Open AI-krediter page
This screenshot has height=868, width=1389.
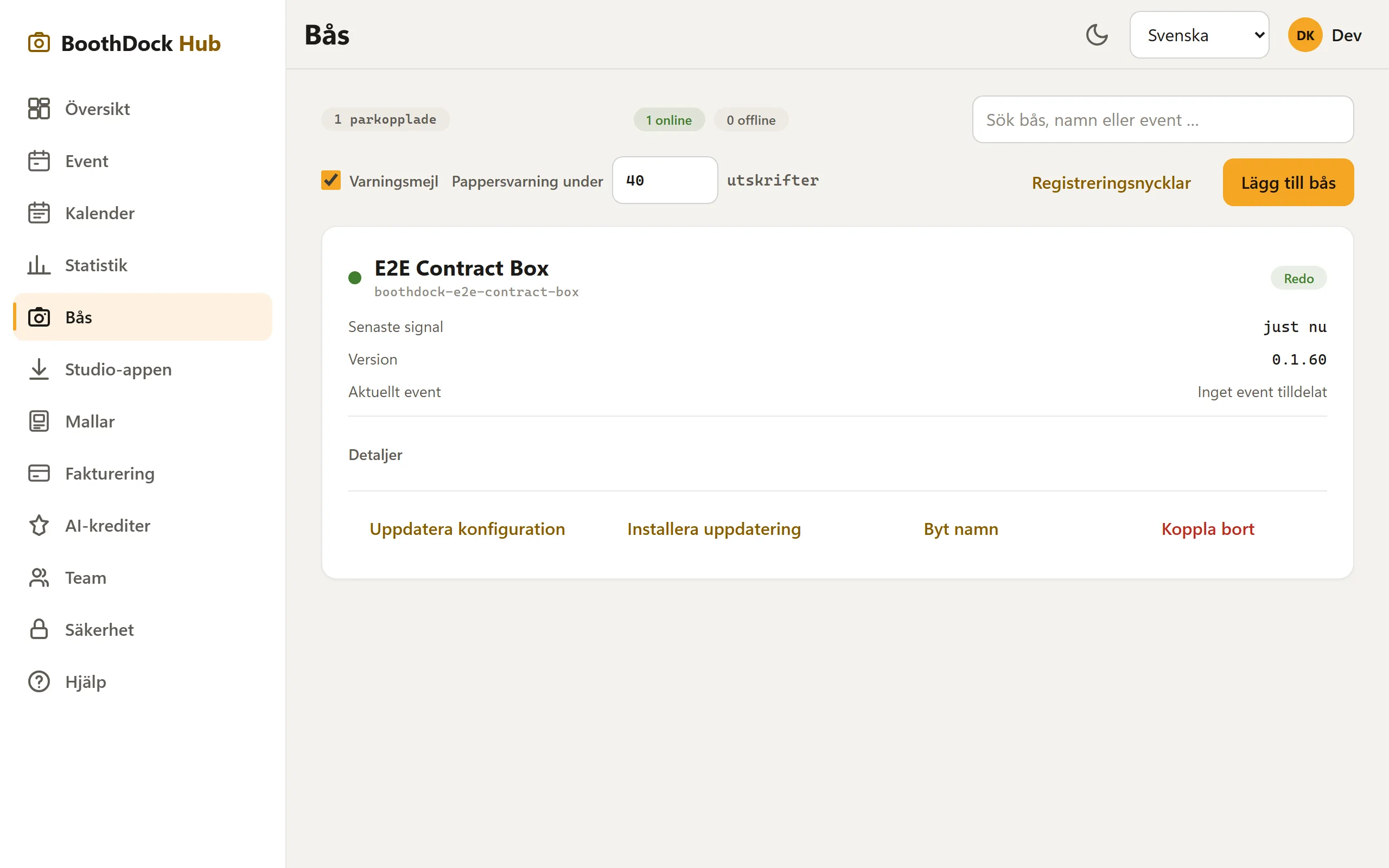coord(142,525)
